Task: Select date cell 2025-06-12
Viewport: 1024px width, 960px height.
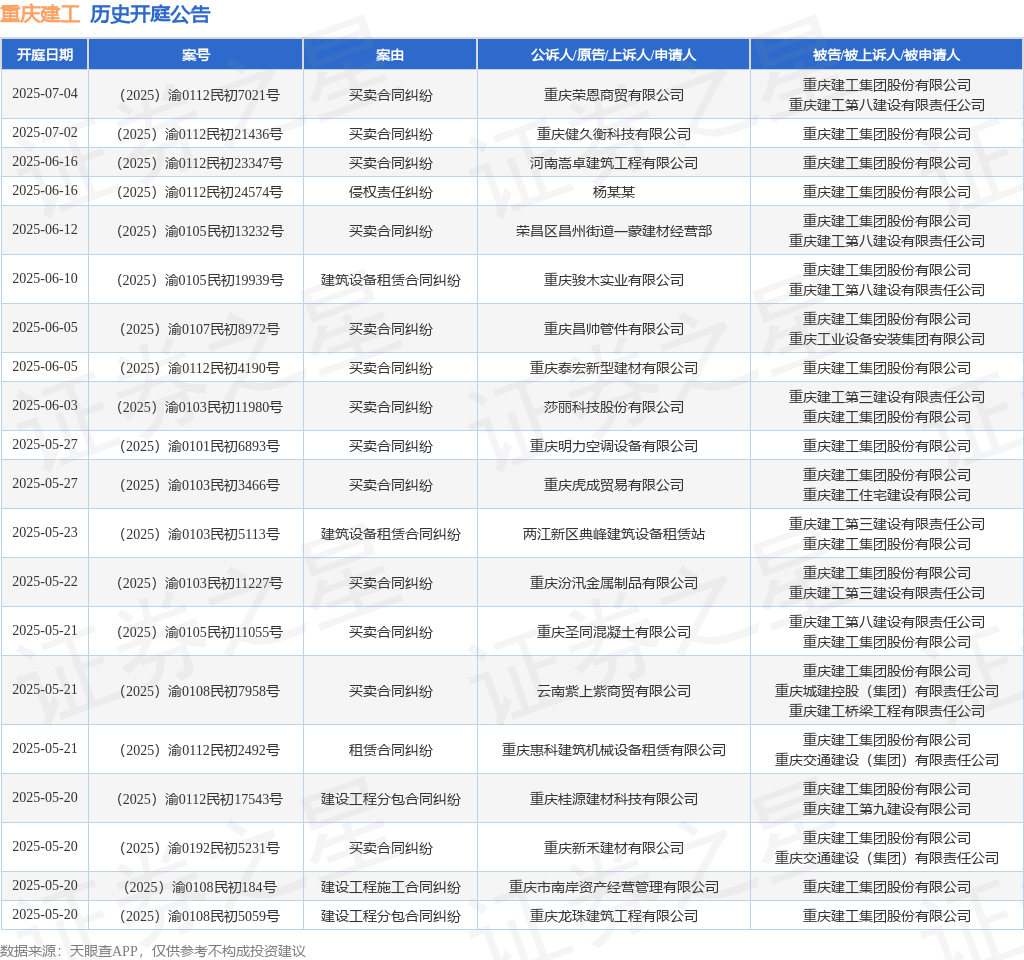Action: (x=44, y=229)
